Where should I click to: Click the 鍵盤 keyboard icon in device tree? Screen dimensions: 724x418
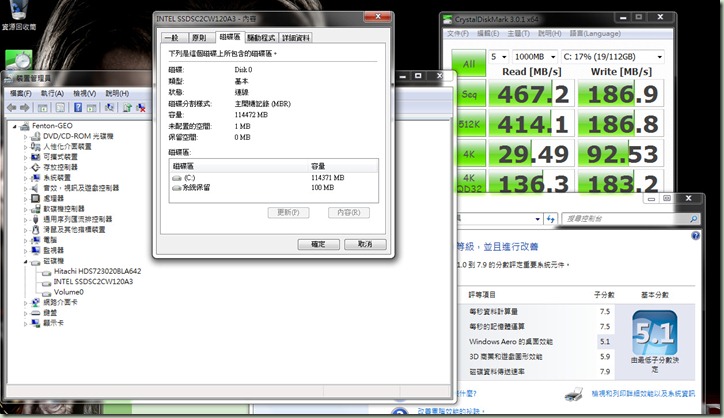(36, 313)
